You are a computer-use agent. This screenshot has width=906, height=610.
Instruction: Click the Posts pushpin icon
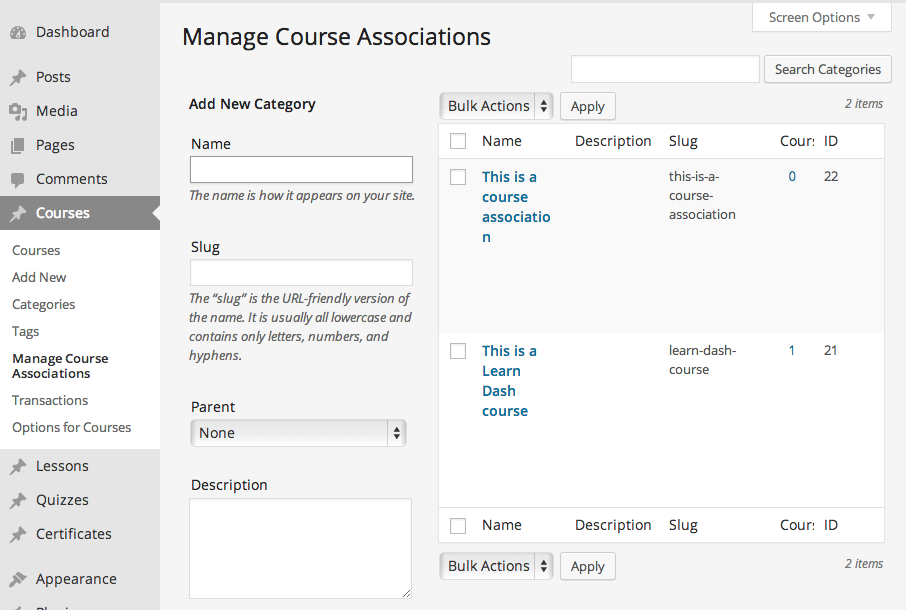click(18, 78)
